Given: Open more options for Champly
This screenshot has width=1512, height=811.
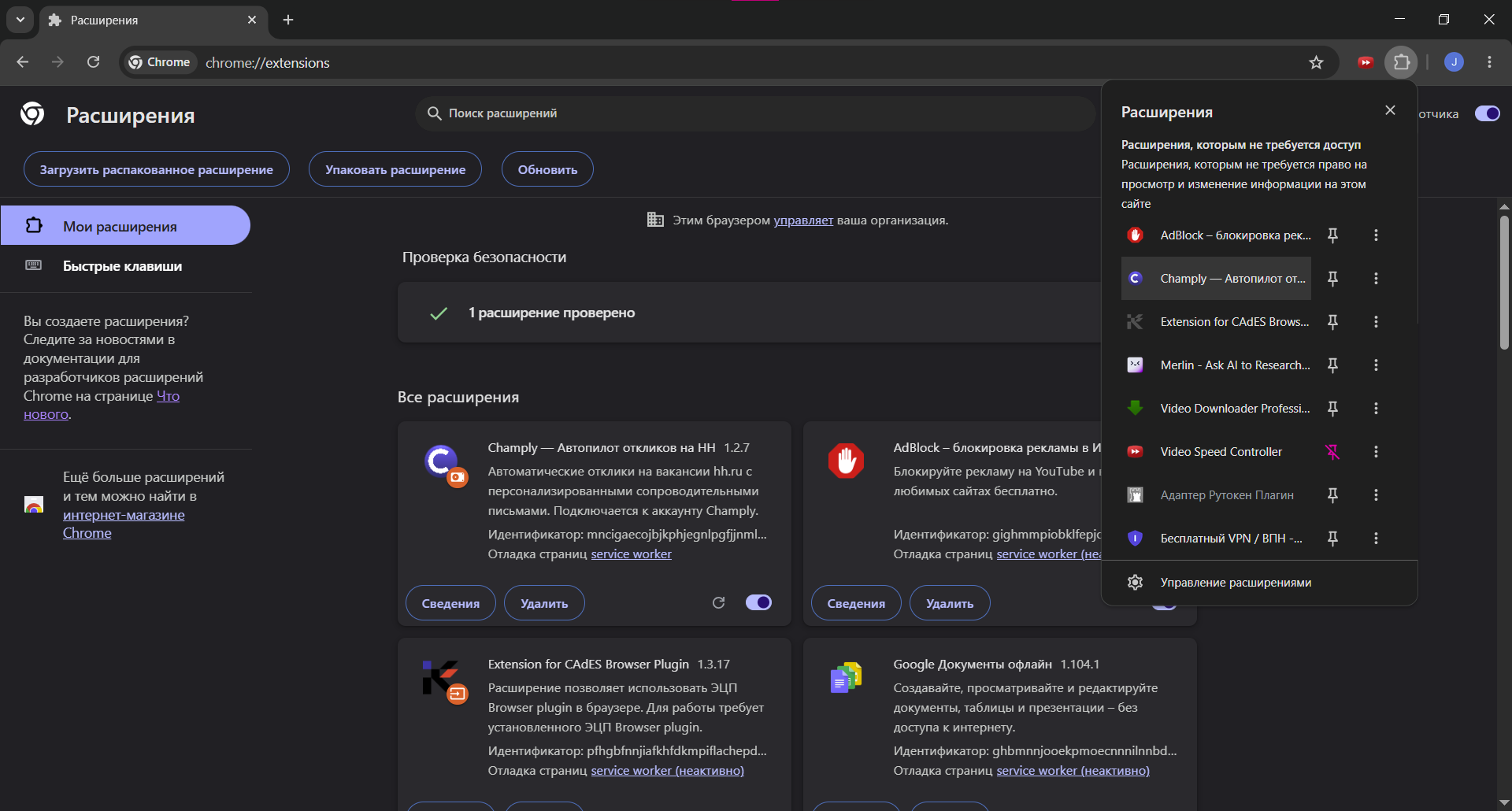Looking at the screenshot, I should (x=1376, y=279).
